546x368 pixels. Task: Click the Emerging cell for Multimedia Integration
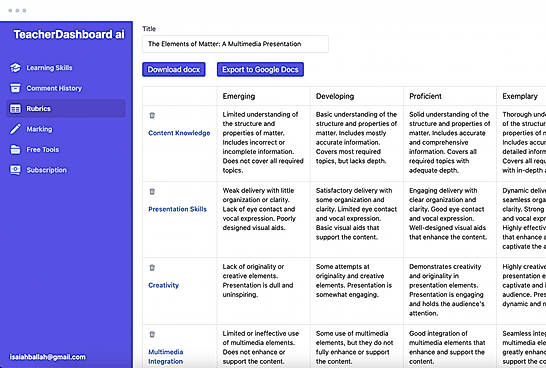[263, 346]
